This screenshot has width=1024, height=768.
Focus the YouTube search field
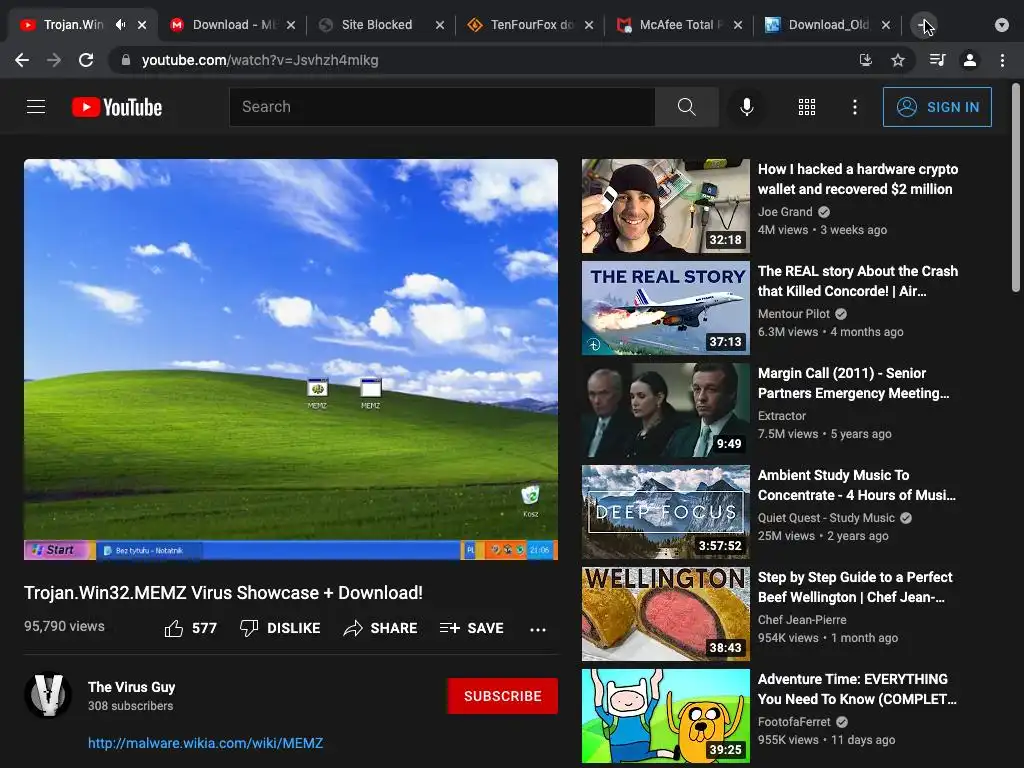pos(442,107)
